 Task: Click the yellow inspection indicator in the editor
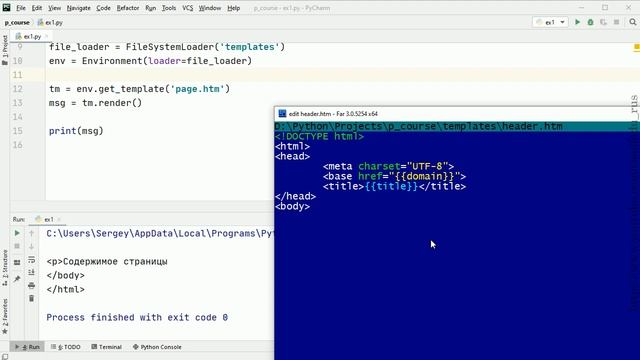click(x=636, y=47)
